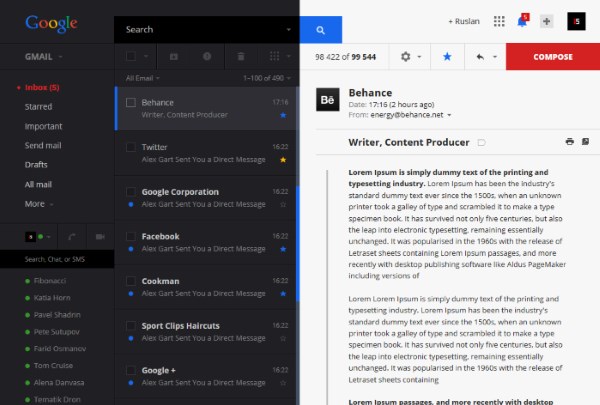600x405 pixels.
Task: Open the select-all checkbox dropdown arrow
Action: point(146,57)
